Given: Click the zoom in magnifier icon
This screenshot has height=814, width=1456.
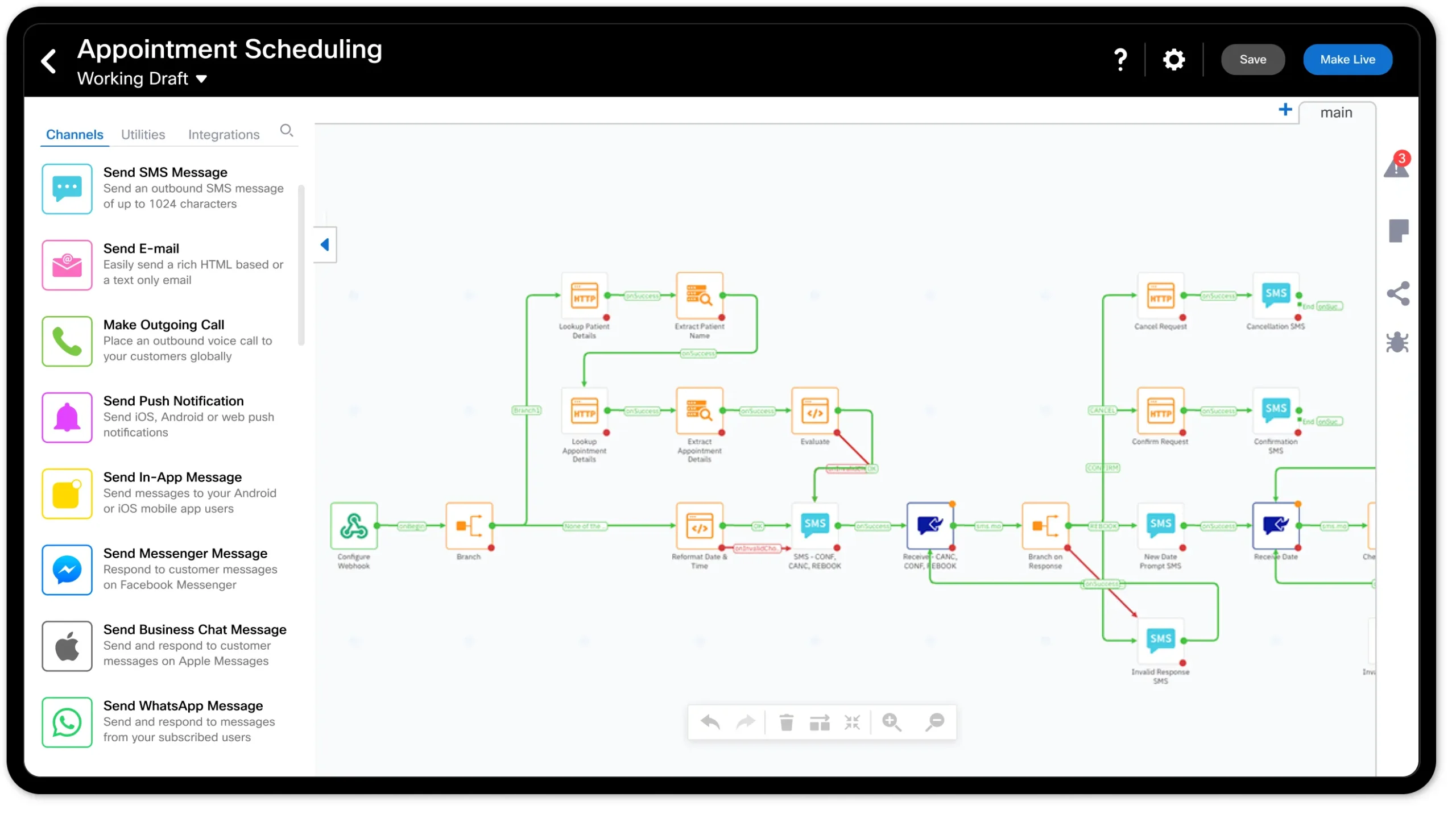Looking at the screenshot, I should click(x=891, y=722).
